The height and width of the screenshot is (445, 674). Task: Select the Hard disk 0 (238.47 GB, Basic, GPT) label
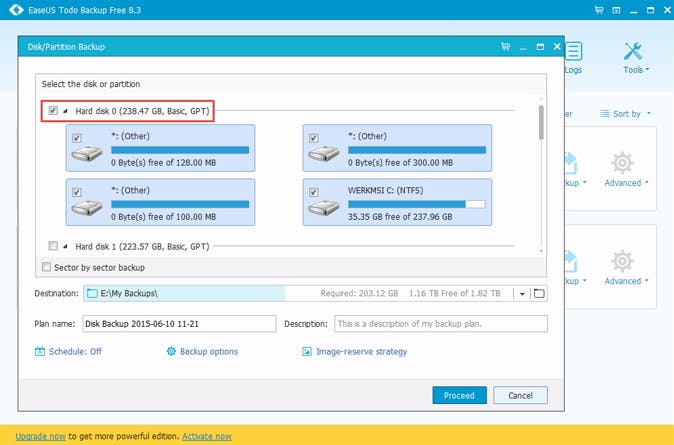[142, 111]
